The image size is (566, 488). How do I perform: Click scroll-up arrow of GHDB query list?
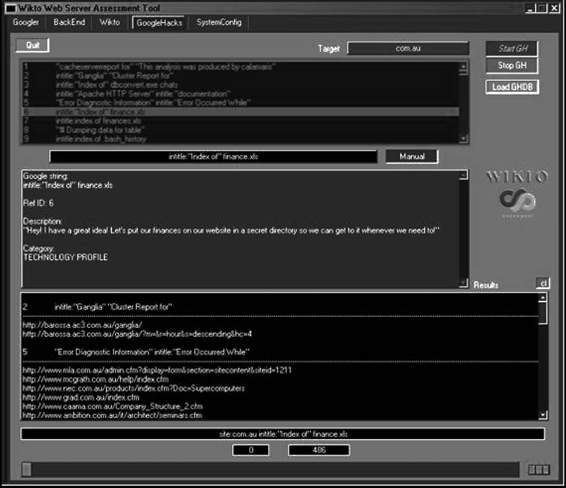(x=463, y=66)
